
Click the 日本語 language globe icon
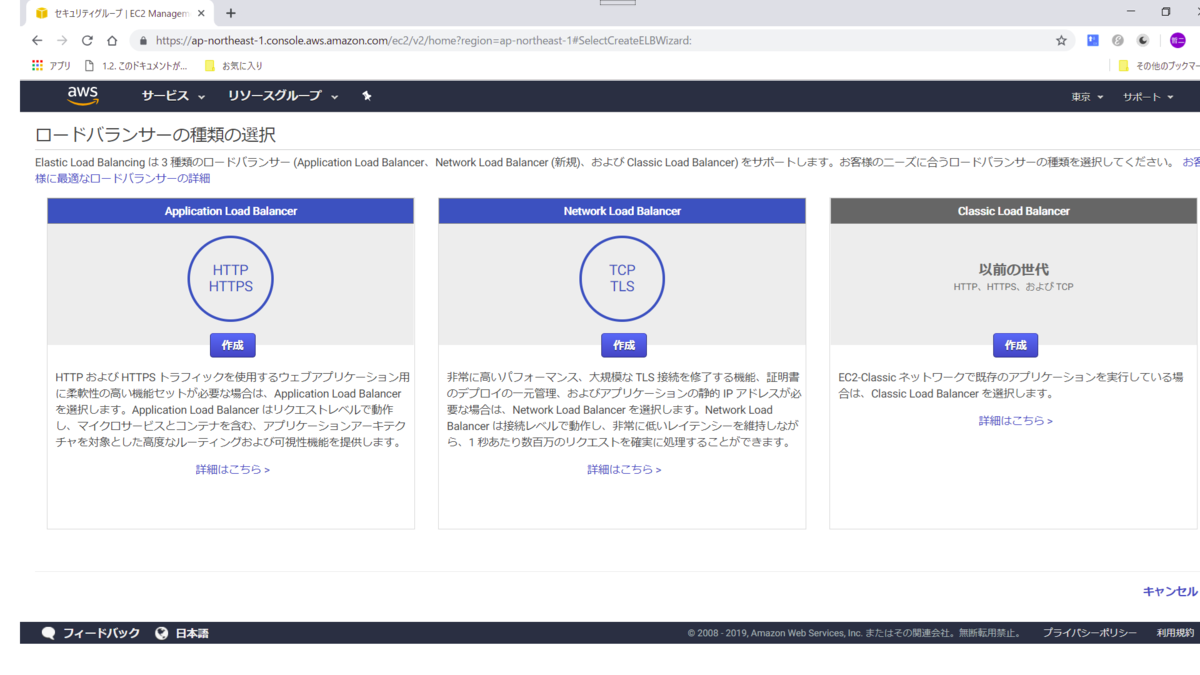pos(161,632)
